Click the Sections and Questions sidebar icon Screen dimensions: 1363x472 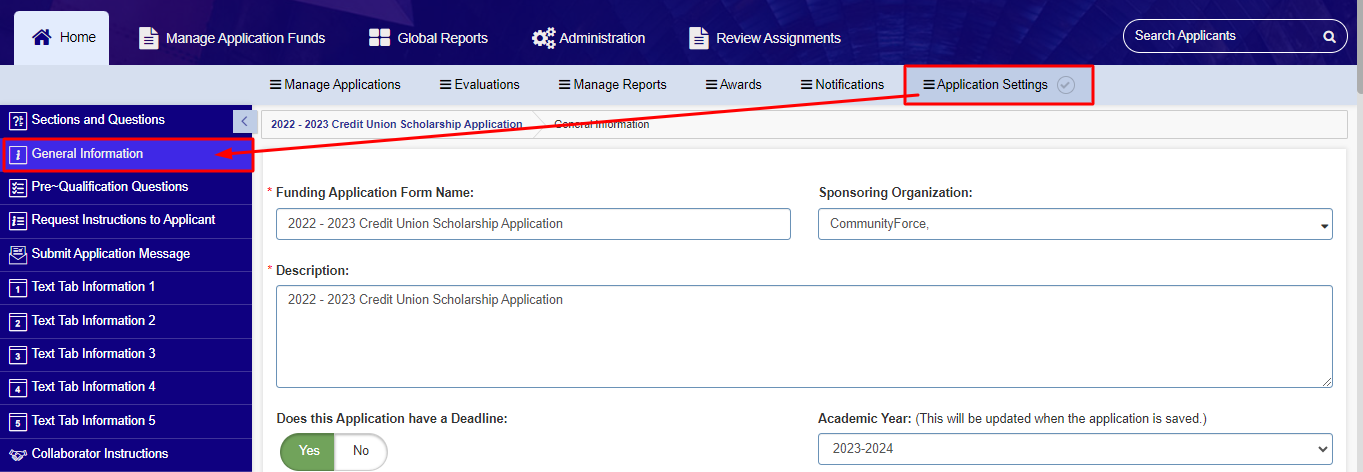tap(17, 120)
